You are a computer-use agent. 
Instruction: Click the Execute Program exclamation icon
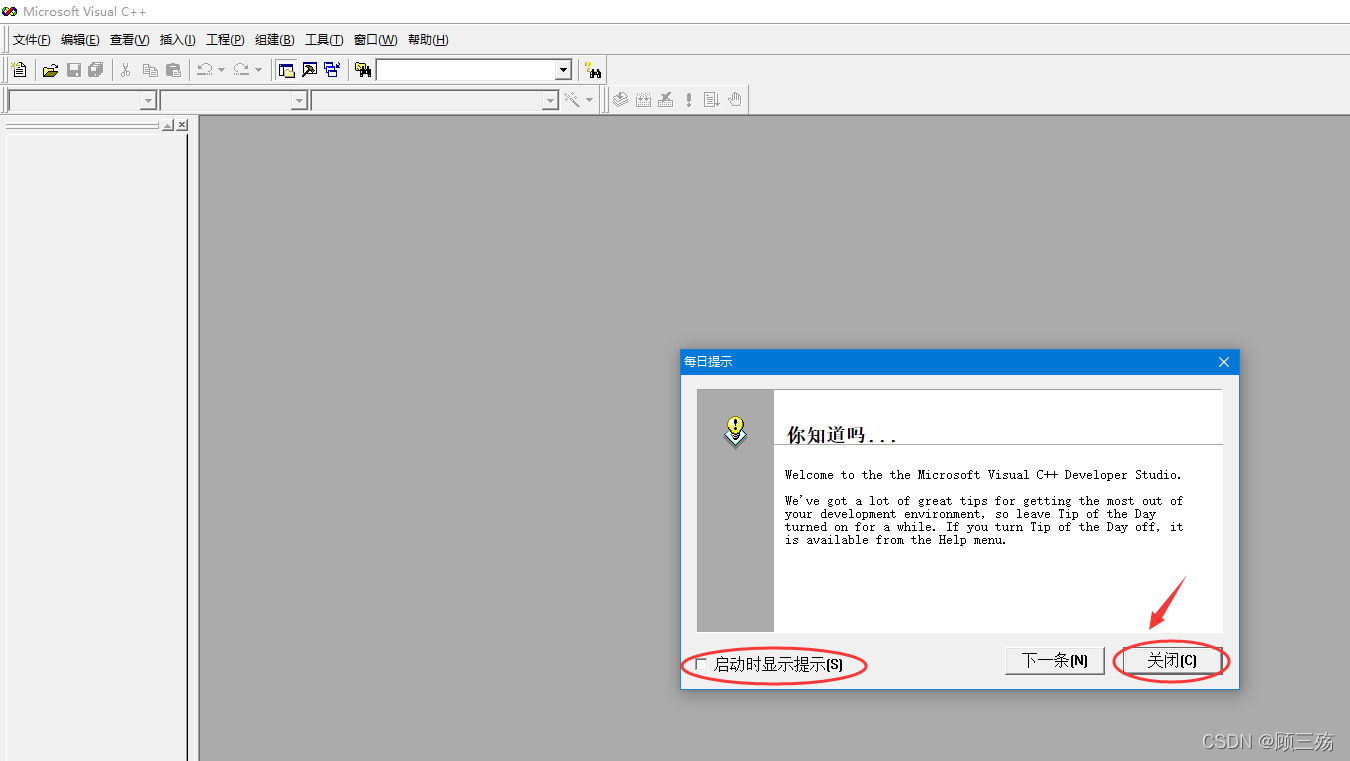click(x=689, y=100)
